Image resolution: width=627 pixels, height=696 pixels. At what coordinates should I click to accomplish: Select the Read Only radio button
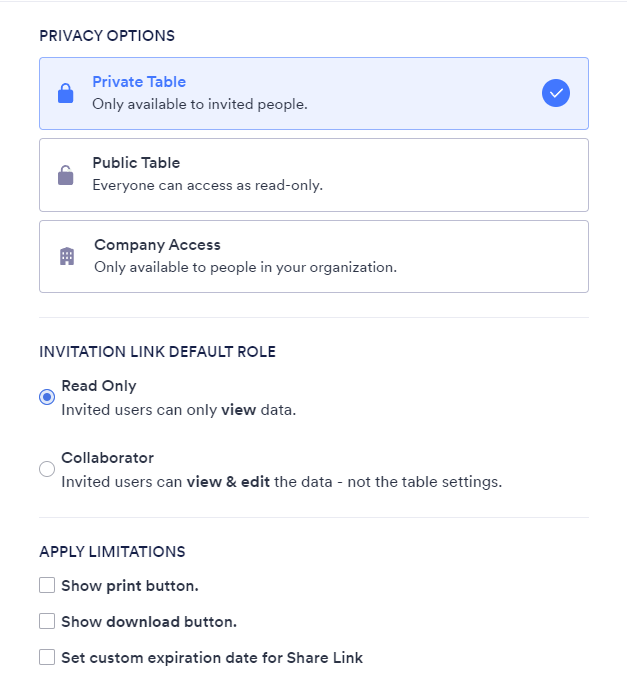pyautogui.click(x=47, y=397)
